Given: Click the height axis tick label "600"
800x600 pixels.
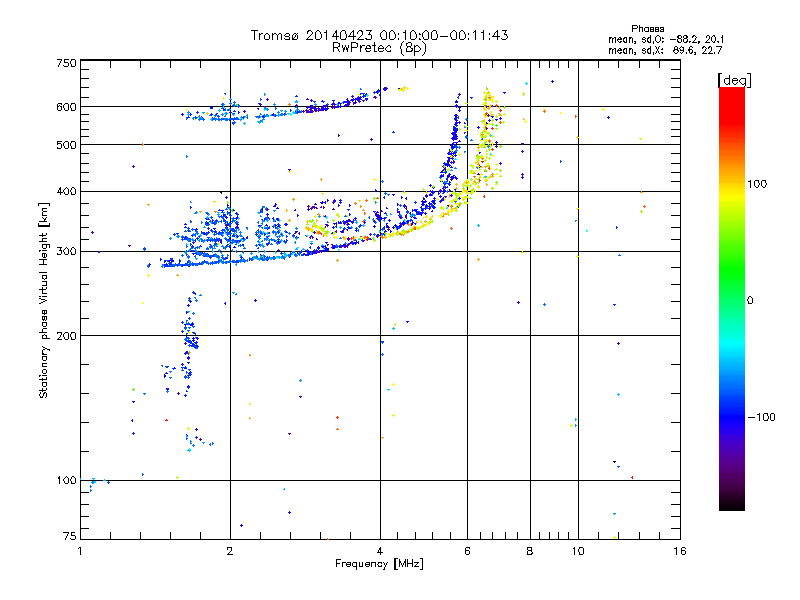Looking at the screenshot, I should [66, 107].
